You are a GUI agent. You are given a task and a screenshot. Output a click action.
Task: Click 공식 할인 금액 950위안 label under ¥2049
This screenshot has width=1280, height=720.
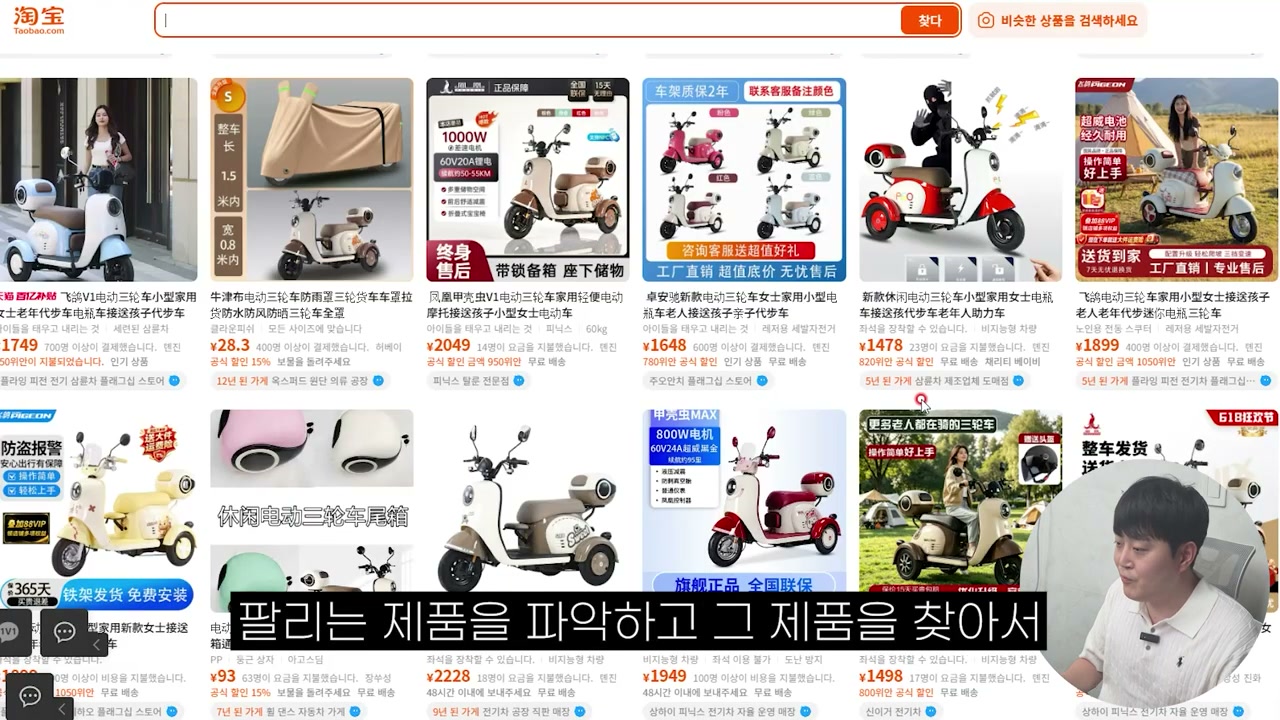pos(474,362)
